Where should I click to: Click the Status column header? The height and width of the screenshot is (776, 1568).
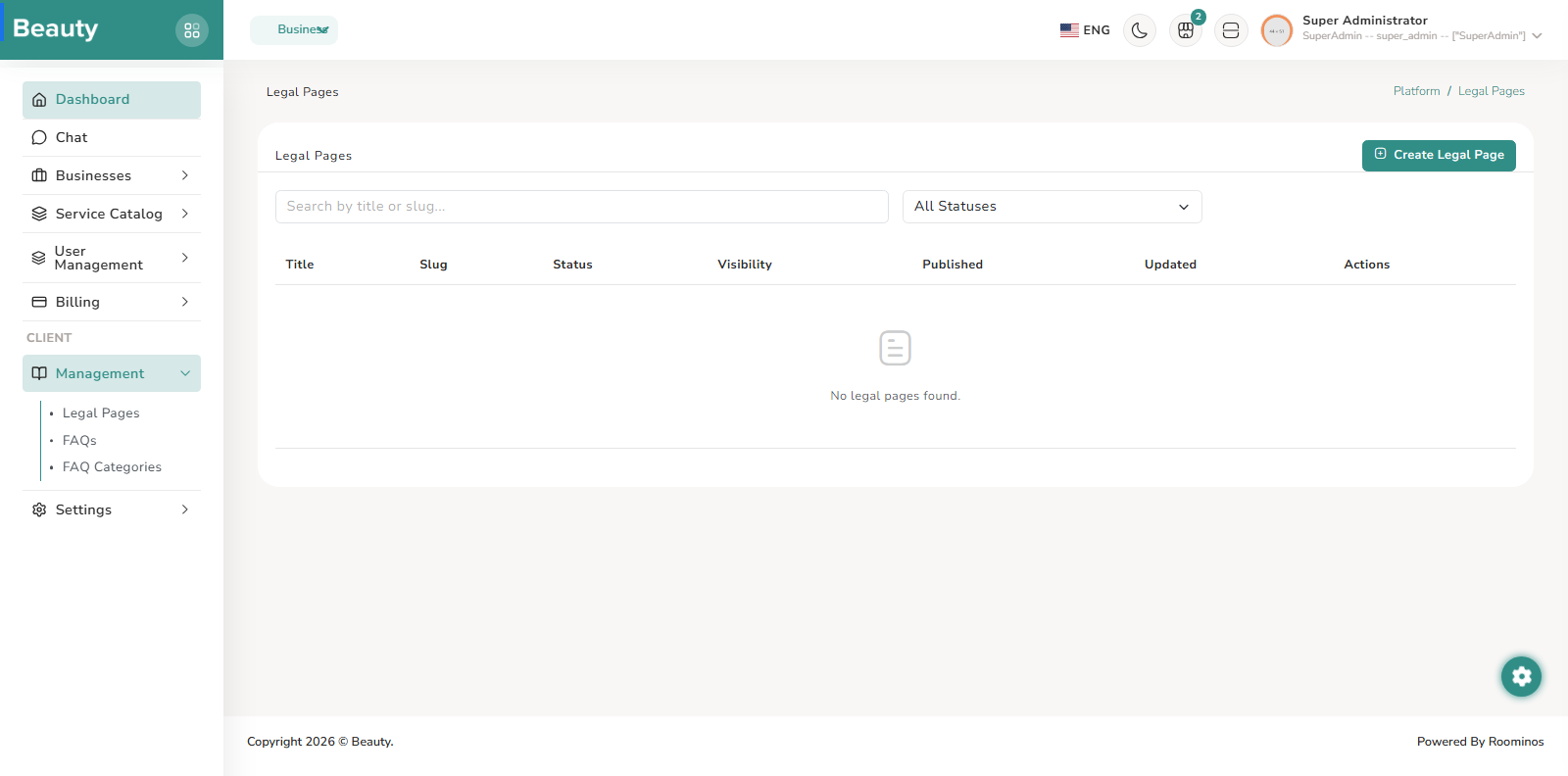(x=572, y=265)
